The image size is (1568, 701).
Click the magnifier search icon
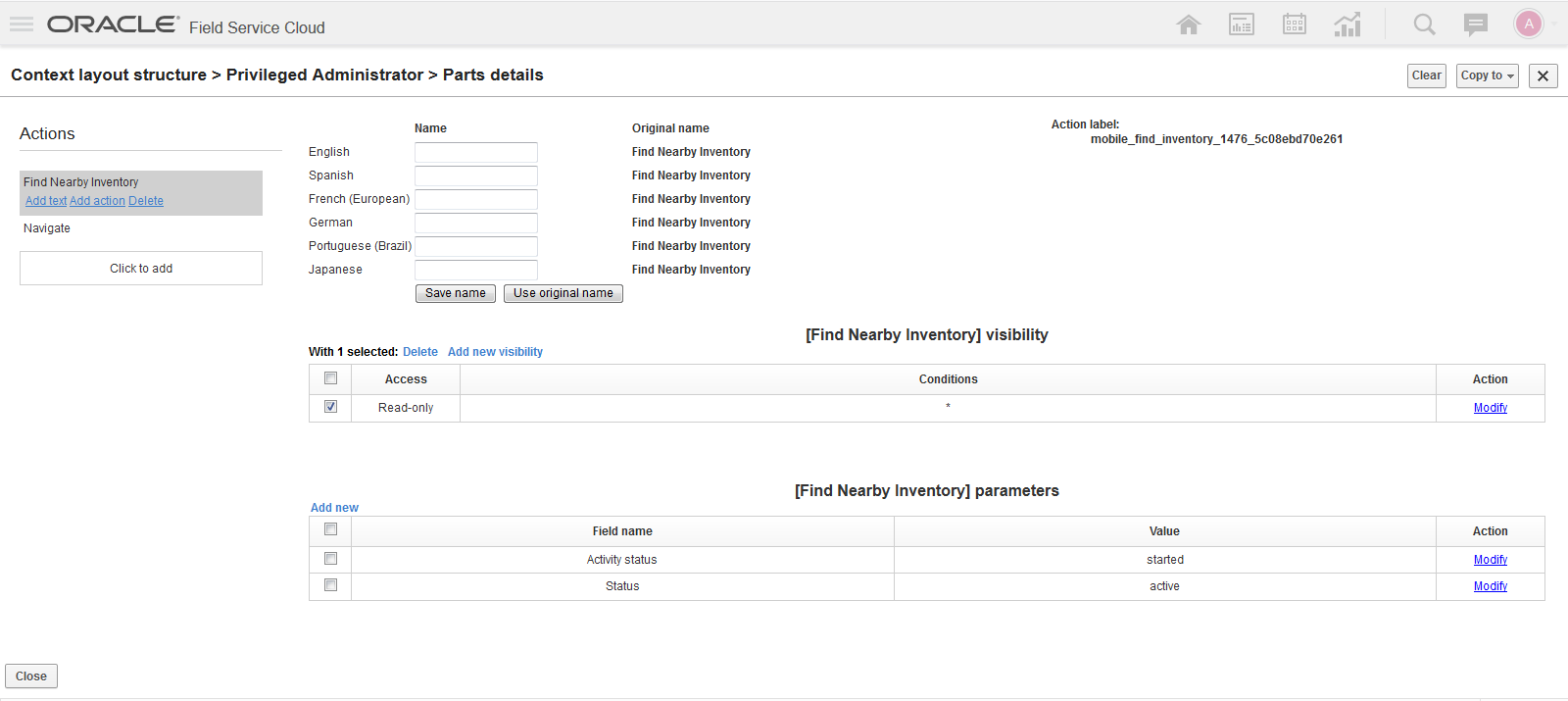[1424, 25]
